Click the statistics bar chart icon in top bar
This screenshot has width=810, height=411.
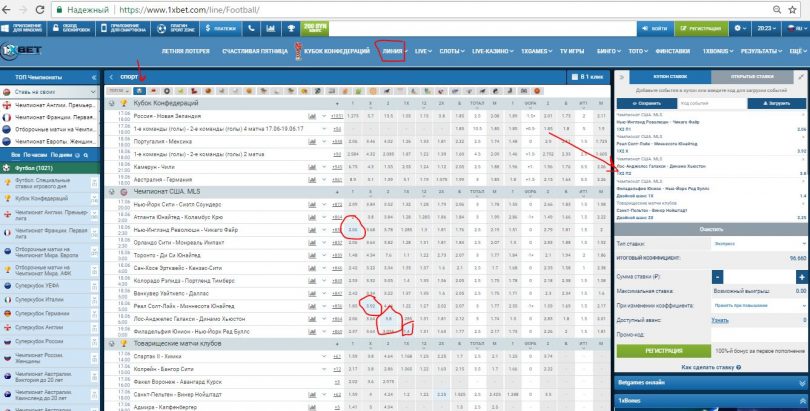click(271, 29)
